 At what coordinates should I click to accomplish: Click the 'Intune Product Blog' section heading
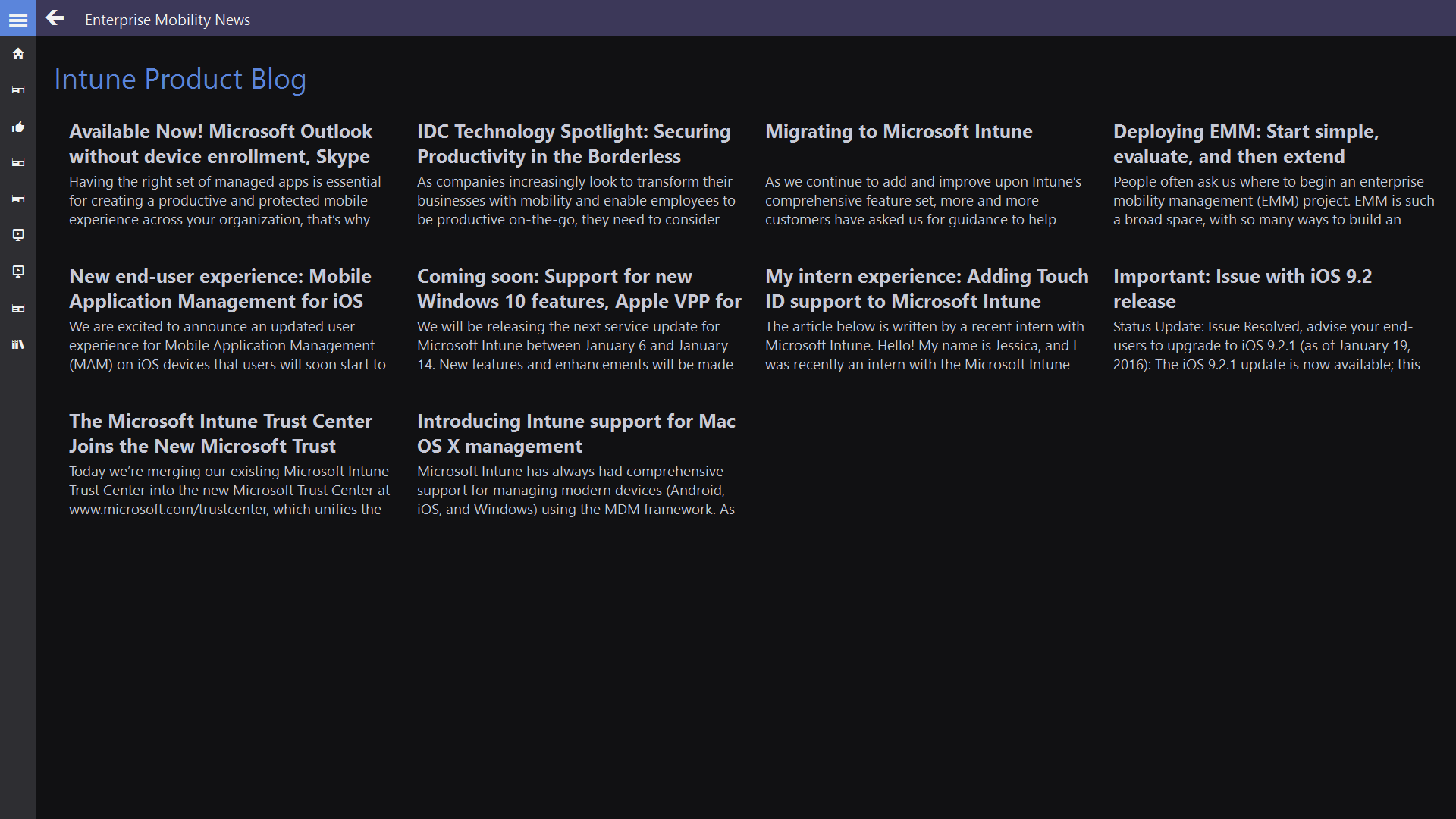tap(180, 80)
